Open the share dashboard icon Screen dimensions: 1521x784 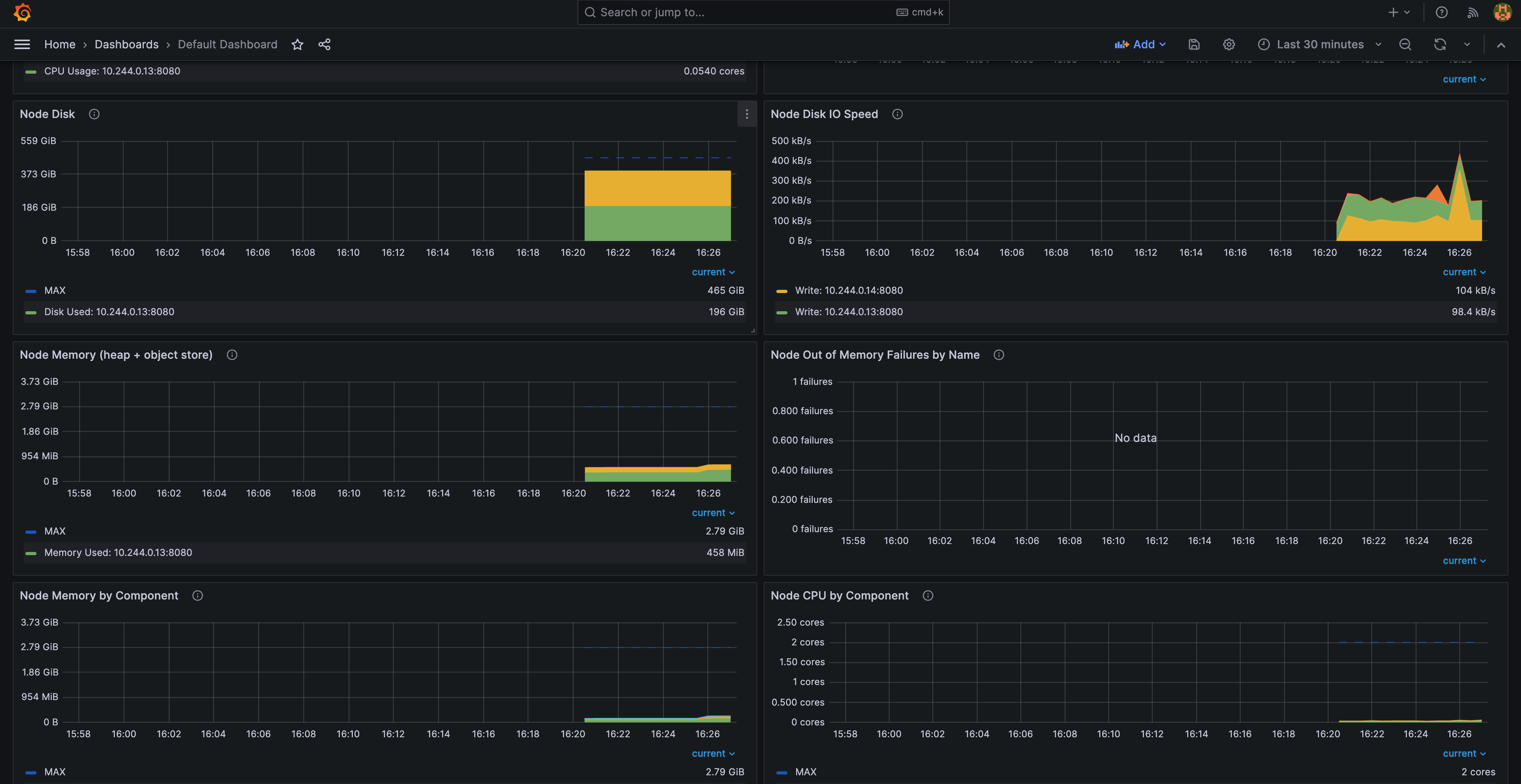(x=324, y=44)
